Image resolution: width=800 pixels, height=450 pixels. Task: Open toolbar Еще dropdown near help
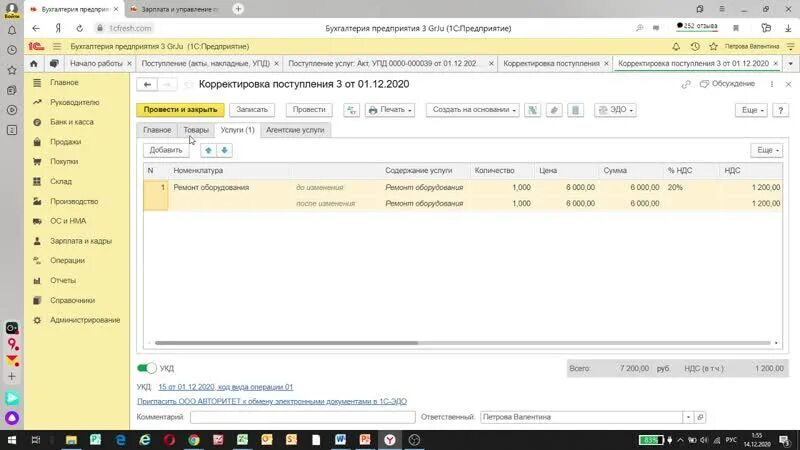point(752,110)
